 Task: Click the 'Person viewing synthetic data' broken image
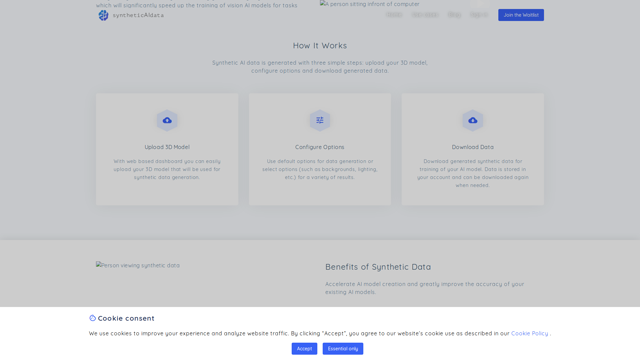138,265
